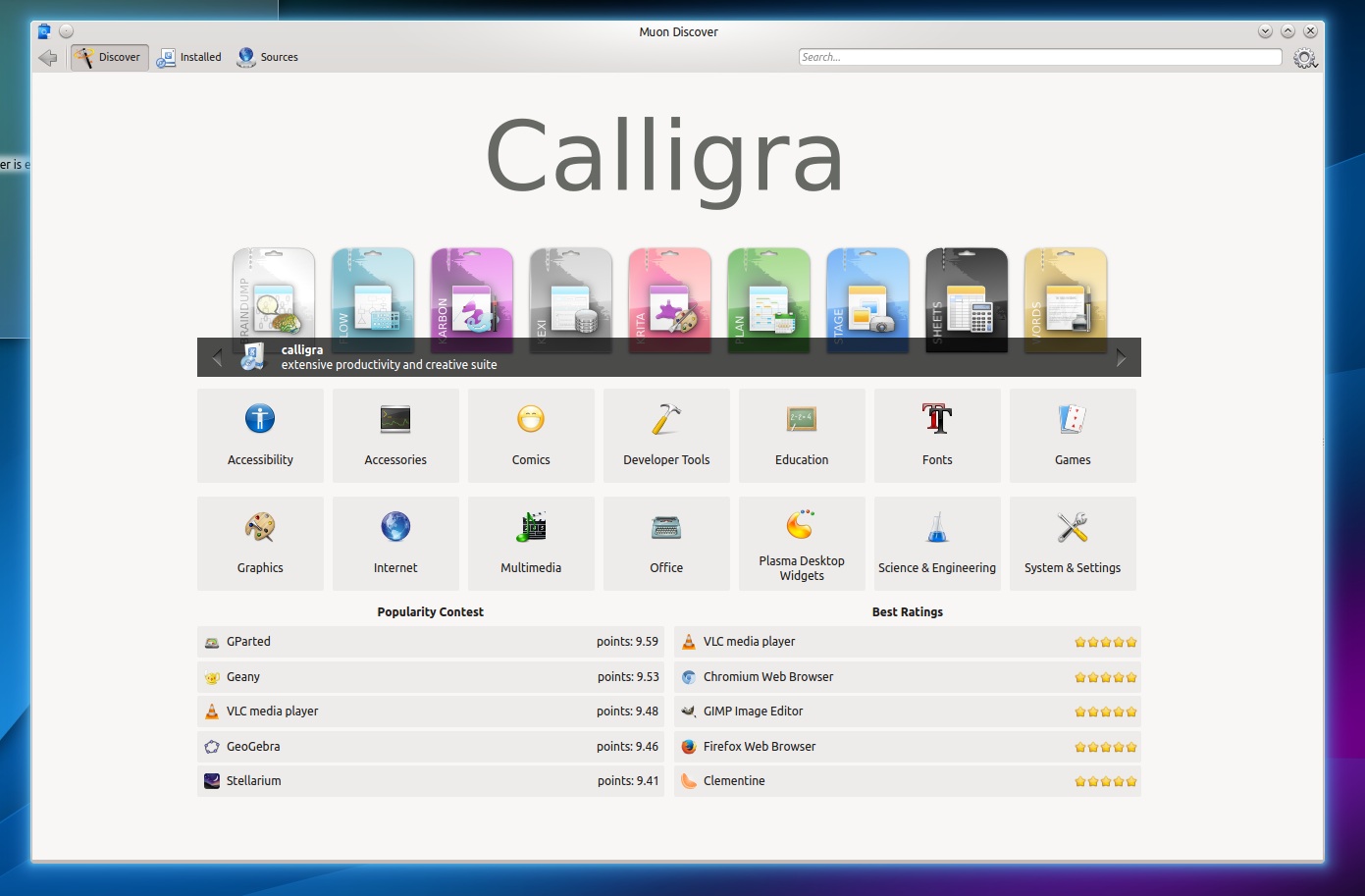Open Stellarium in Popularity Contest
Viewport: 1365px width, 896px height.
[431, 781]
